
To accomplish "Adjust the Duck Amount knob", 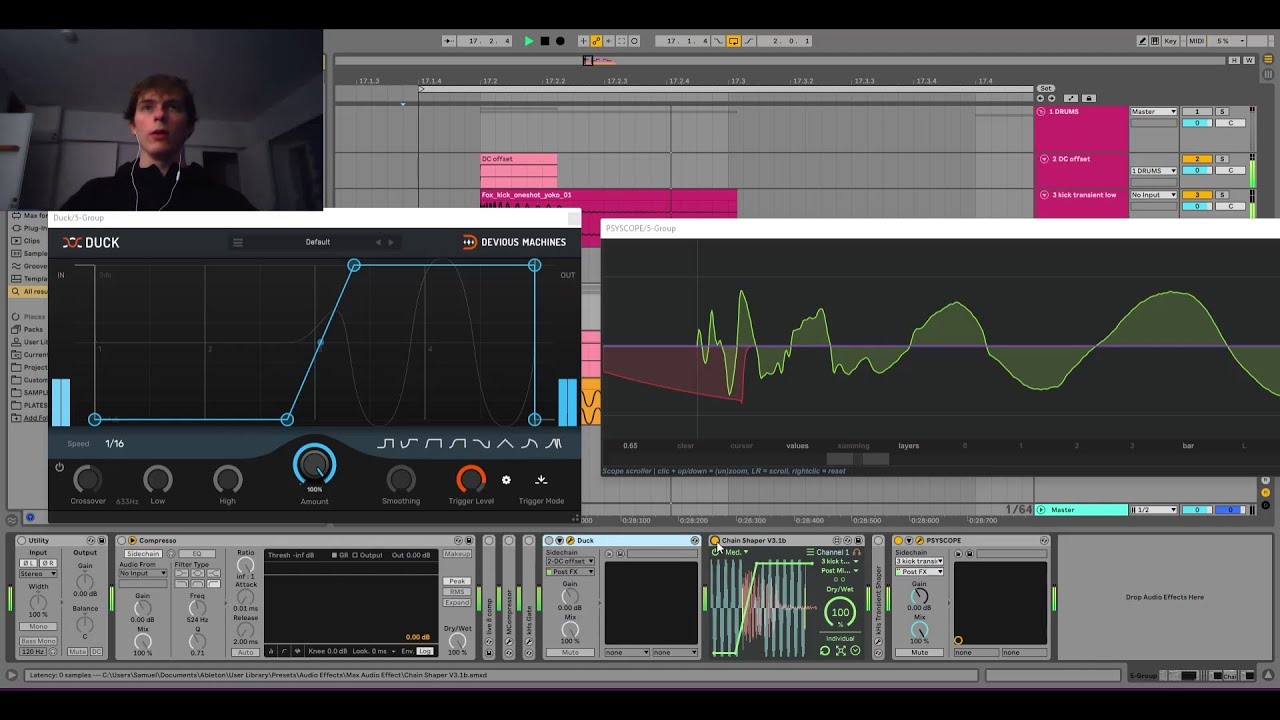I will coord(314,466).
